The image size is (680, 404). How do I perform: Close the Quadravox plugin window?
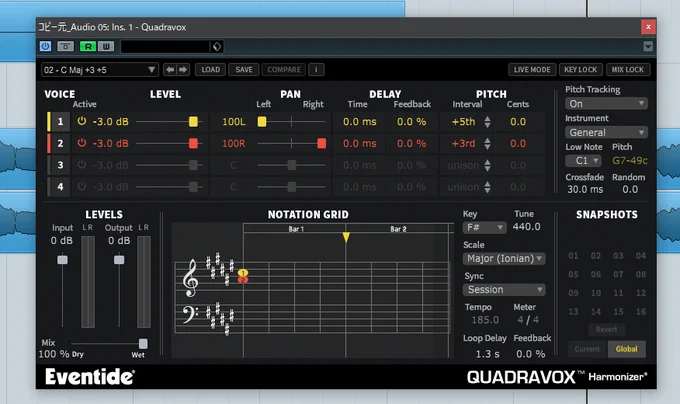(x=648, y=27)
